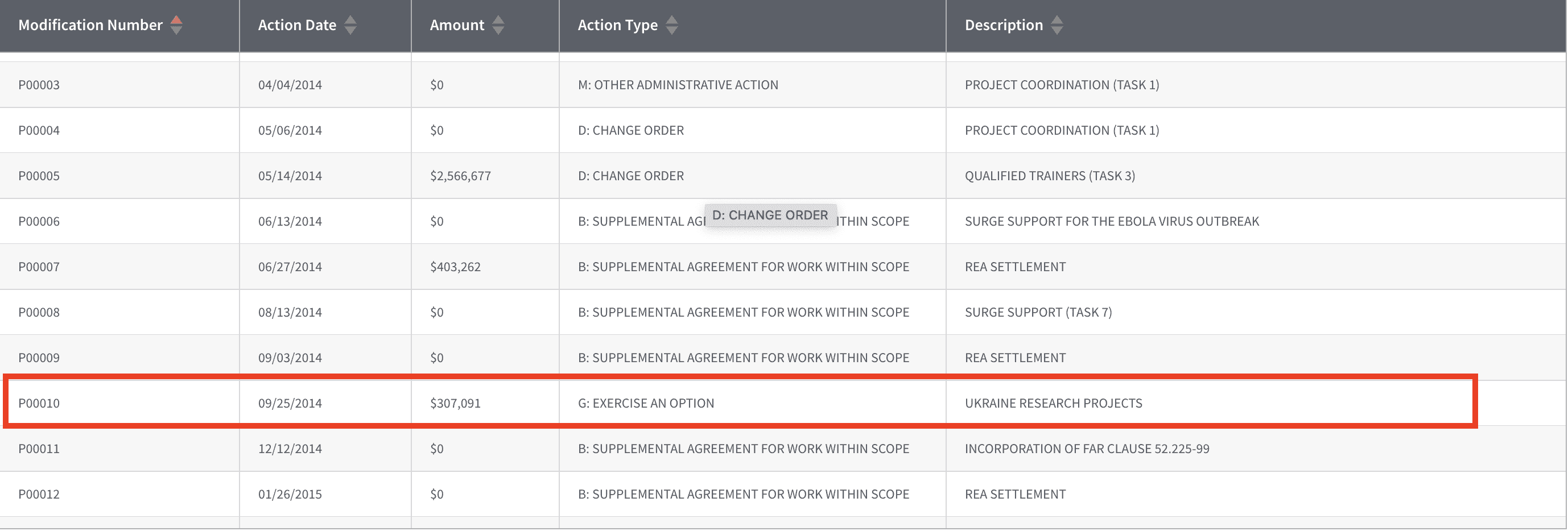The image size is (1568, 531).
Task: Select the $403,262 amount for P00007
Action: 455,267
